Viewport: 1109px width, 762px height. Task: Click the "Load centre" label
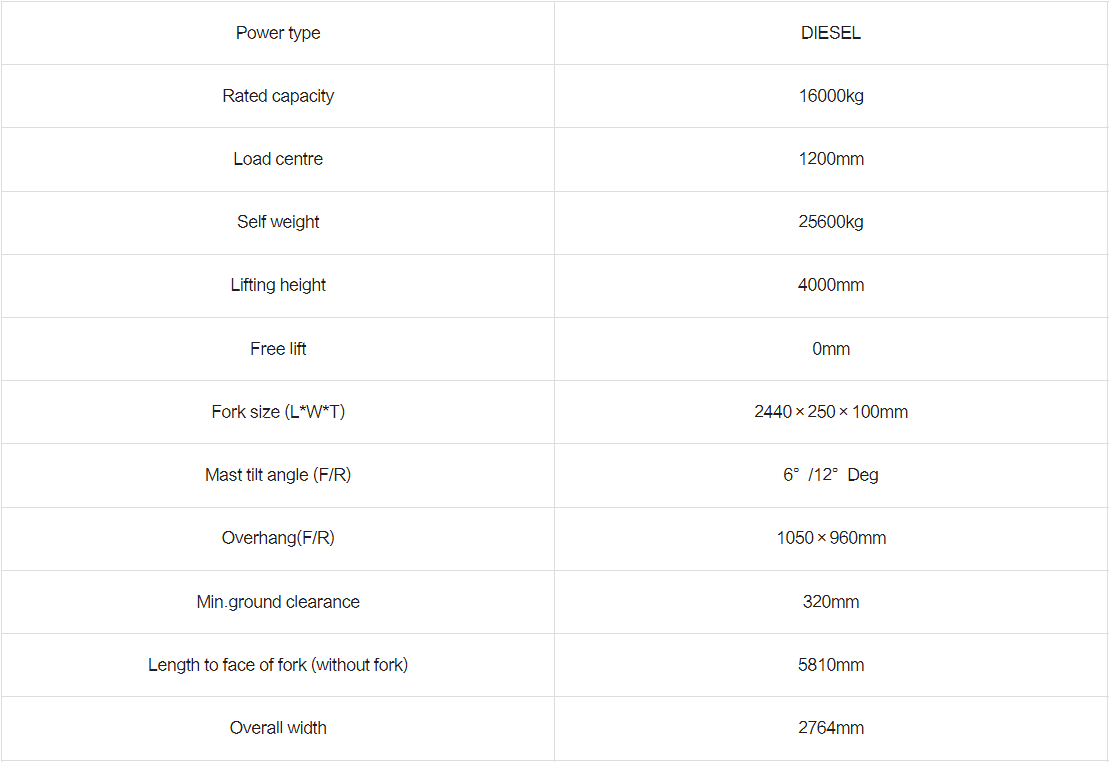coord(278,159)
